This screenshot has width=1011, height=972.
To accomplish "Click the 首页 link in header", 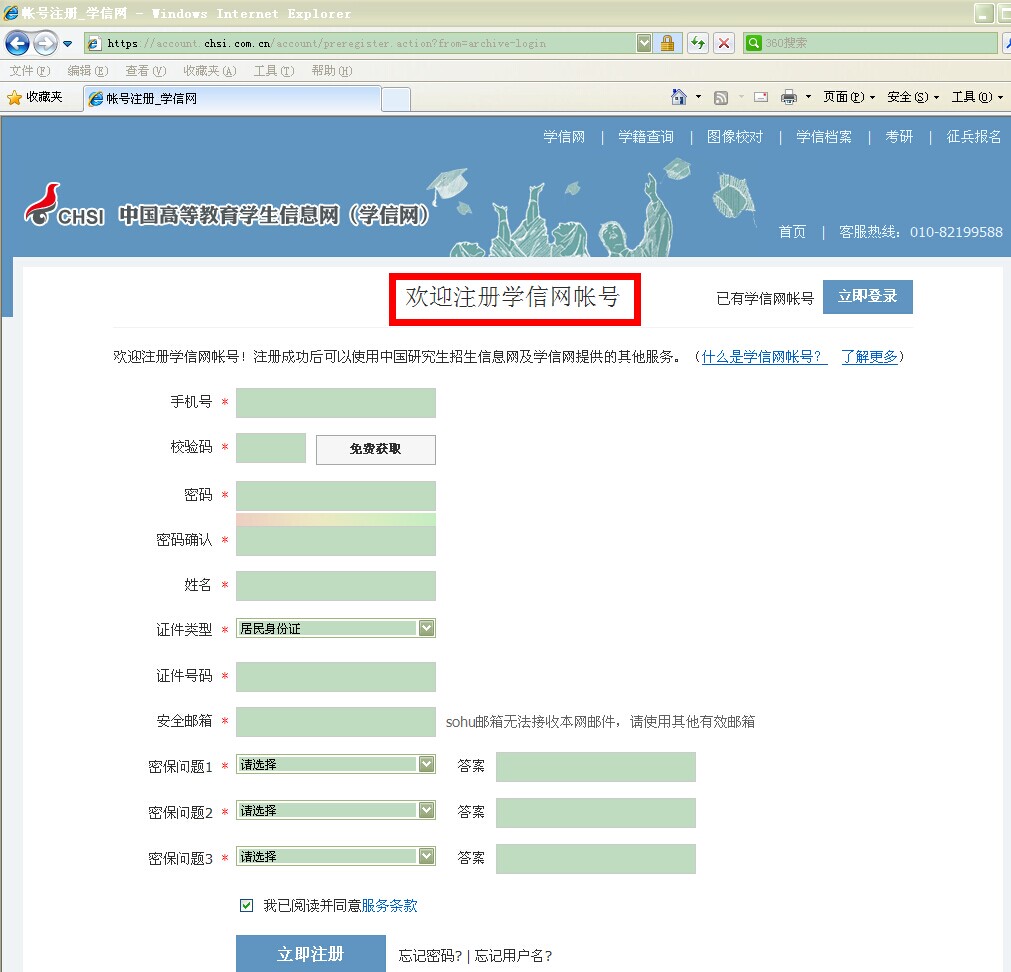I will click(x=792, y=232).
